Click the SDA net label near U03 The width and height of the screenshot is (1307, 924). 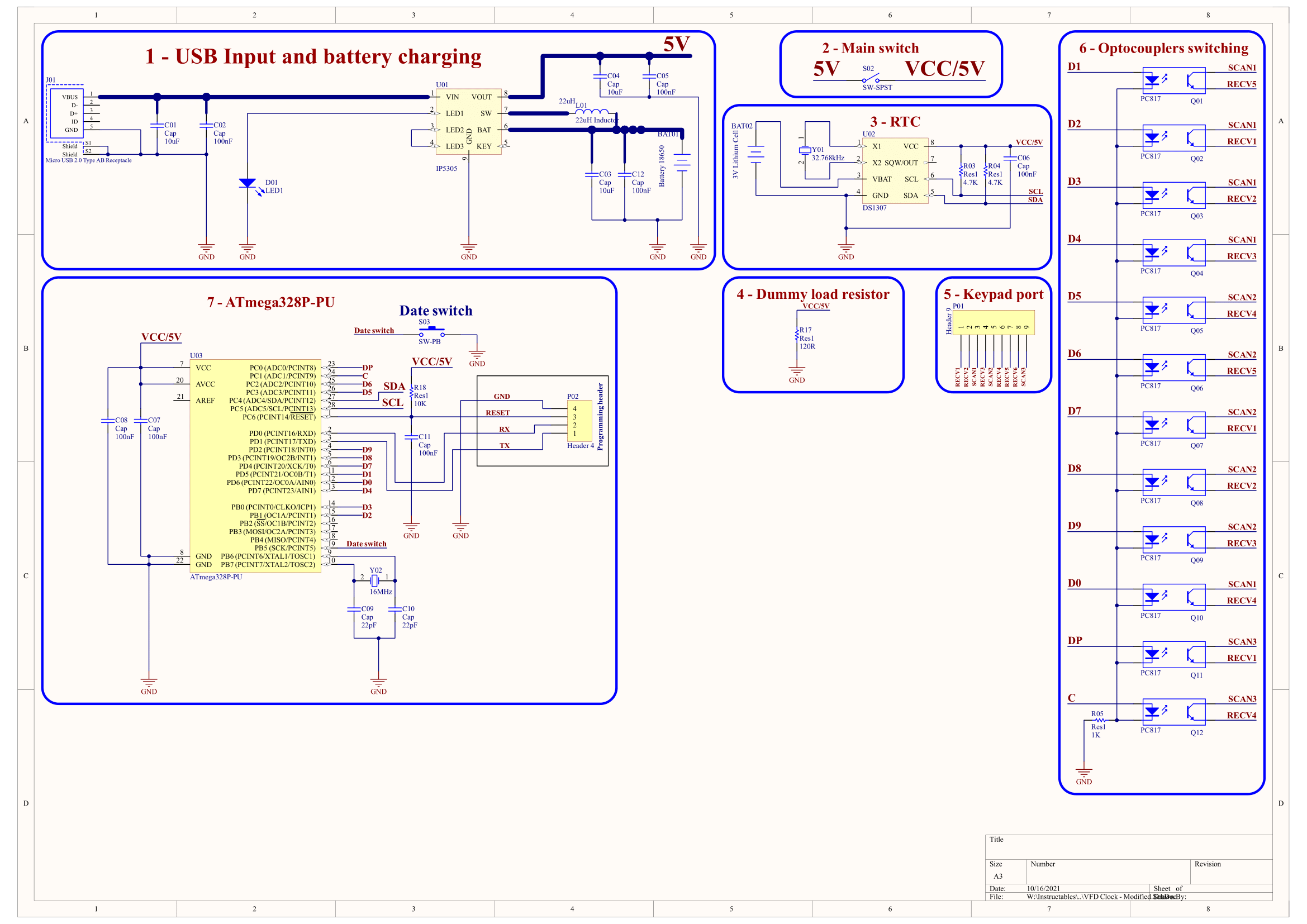(x=394, y=387)
